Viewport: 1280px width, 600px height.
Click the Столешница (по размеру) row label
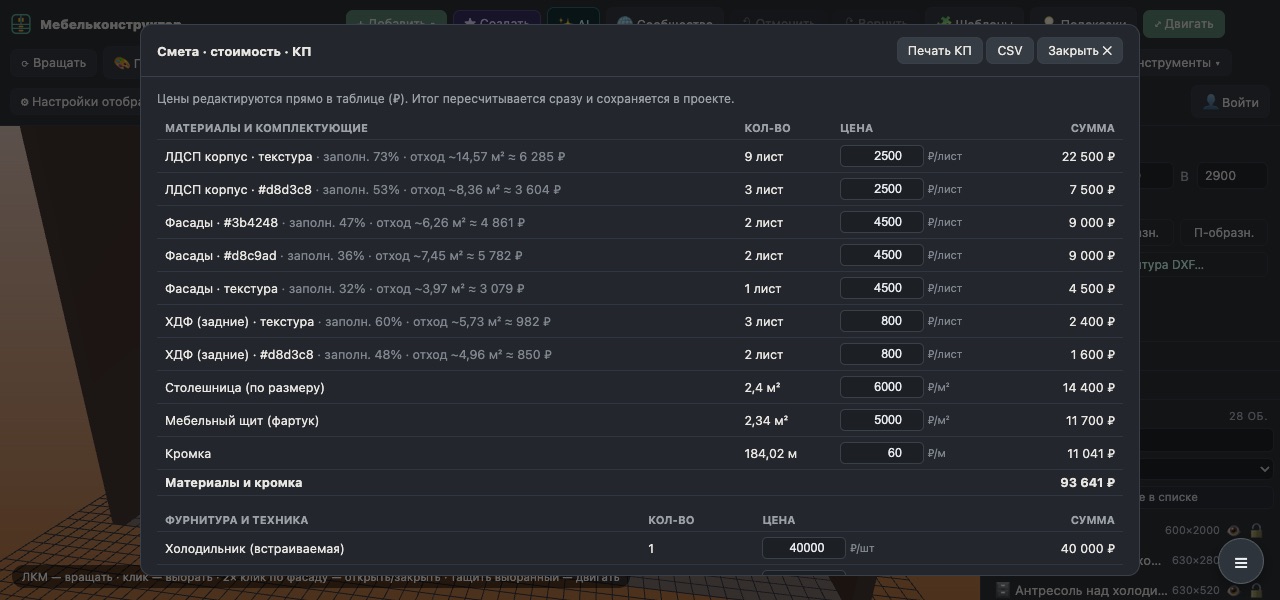[x=245, y=388]
